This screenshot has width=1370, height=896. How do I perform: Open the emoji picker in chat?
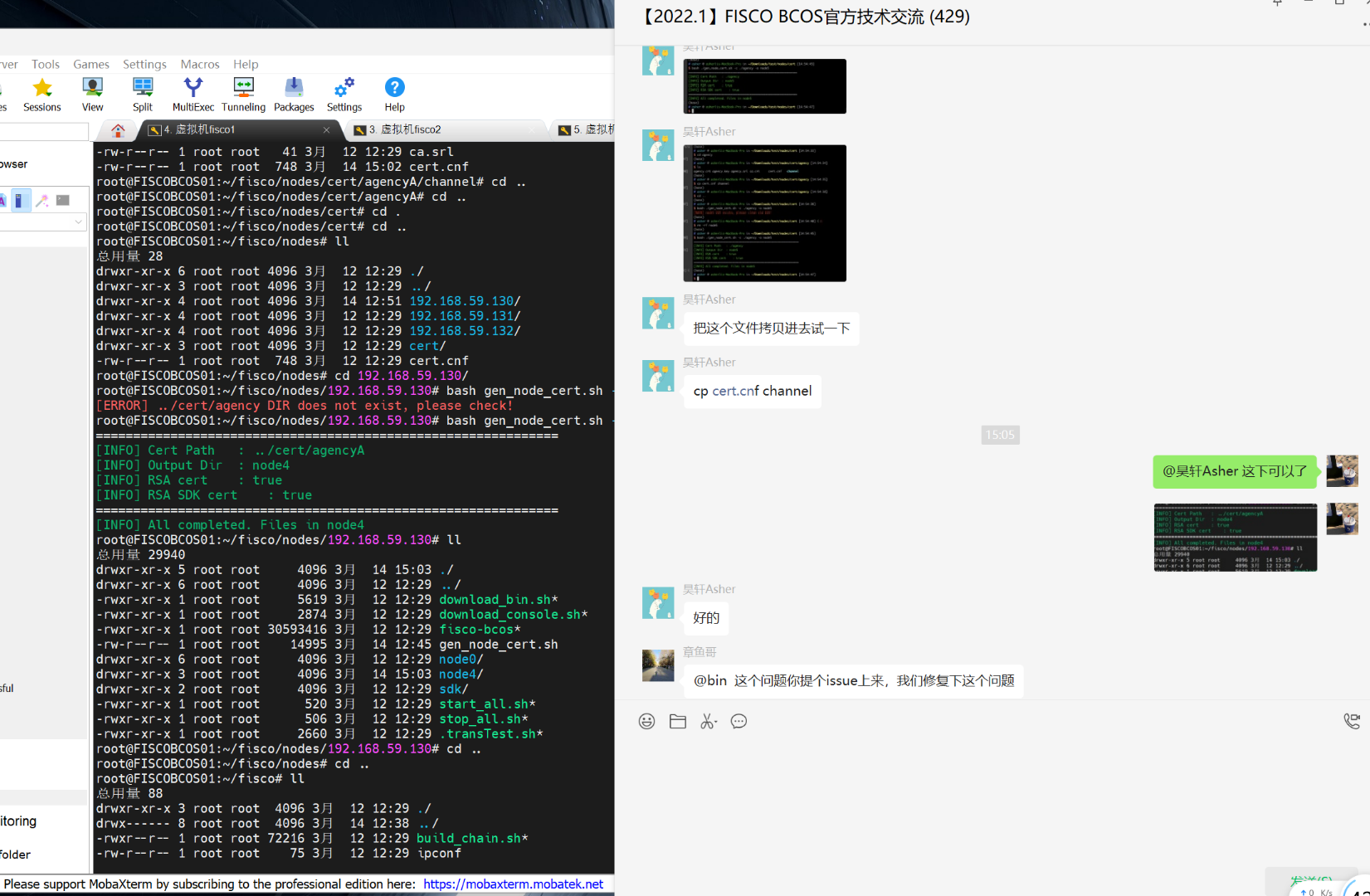click(x=646, y=722)
